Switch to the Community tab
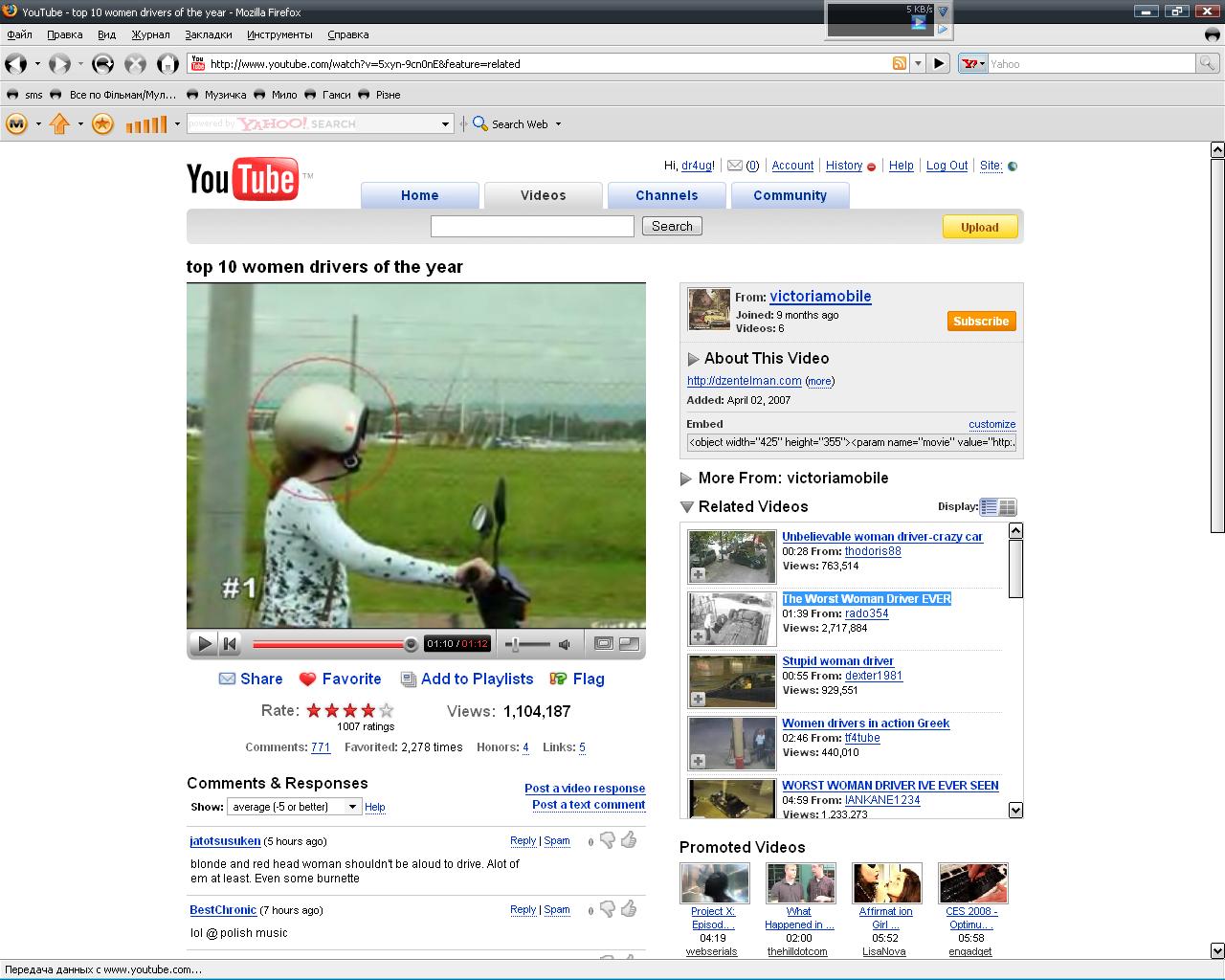The width and height of the screenshot is (1225, 980). pos(790,195)
